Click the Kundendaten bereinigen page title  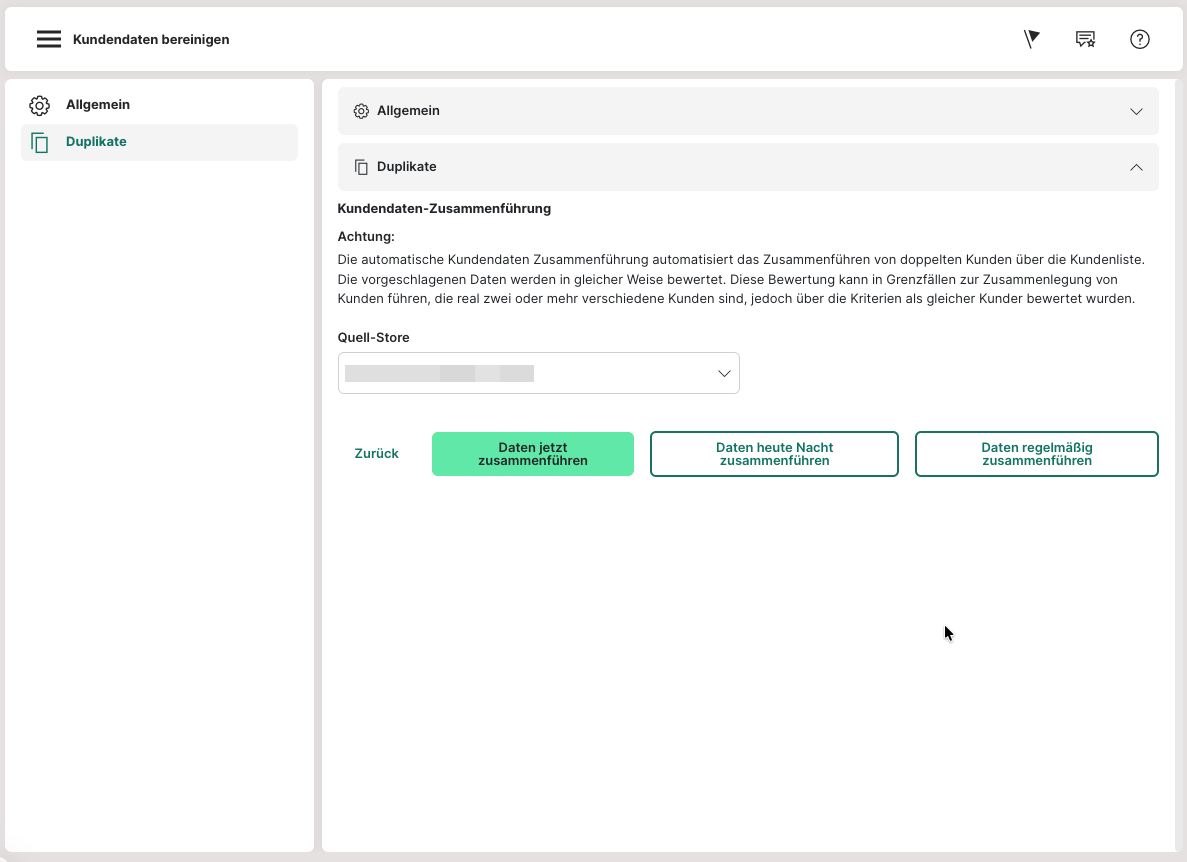[x=151, y=40]
